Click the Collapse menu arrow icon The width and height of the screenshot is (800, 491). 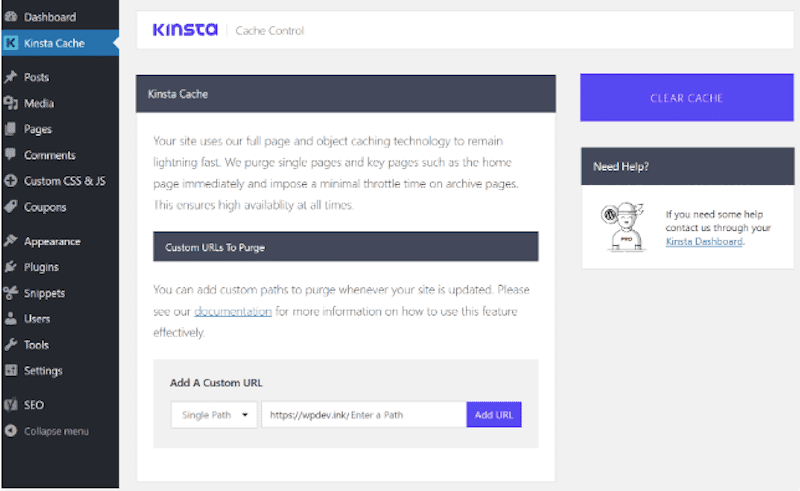tap(11, 431)
